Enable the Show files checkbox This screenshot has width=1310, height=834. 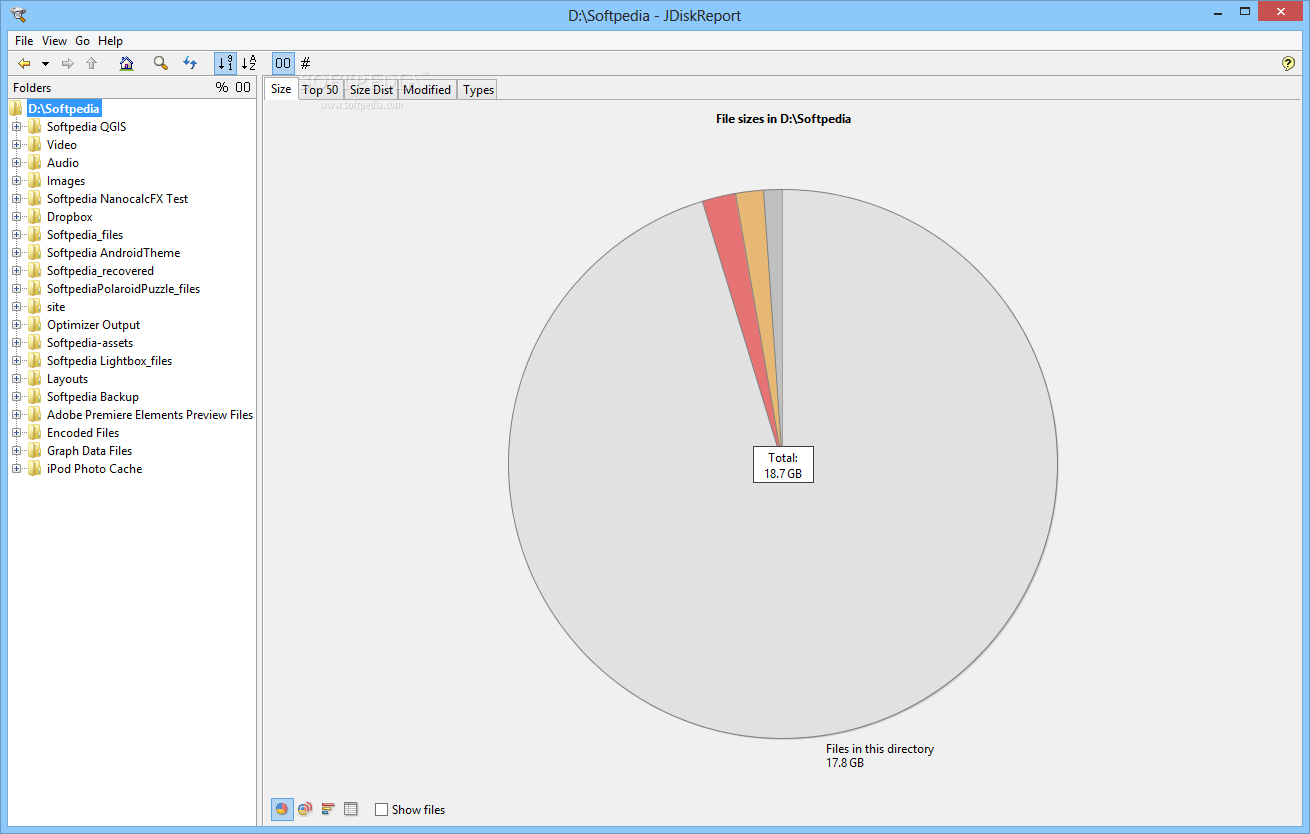pyautogui.click(x=381, y=810)
